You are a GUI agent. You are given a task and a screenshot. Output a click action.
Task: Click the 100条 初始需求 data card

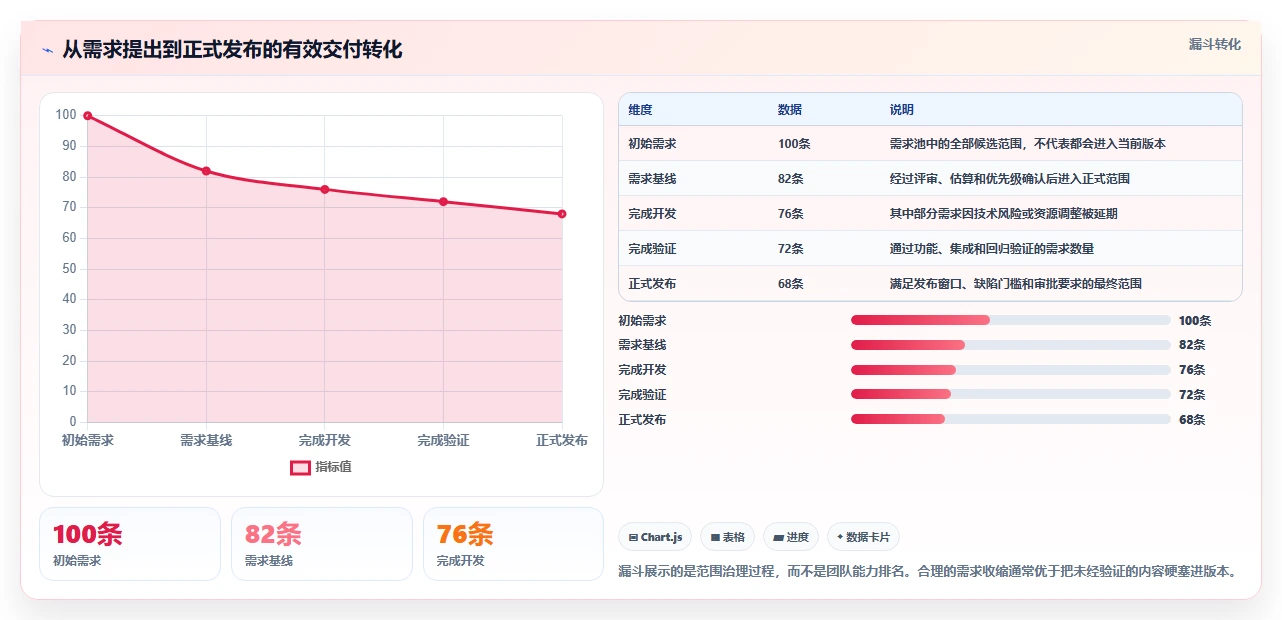coord(130,544)
